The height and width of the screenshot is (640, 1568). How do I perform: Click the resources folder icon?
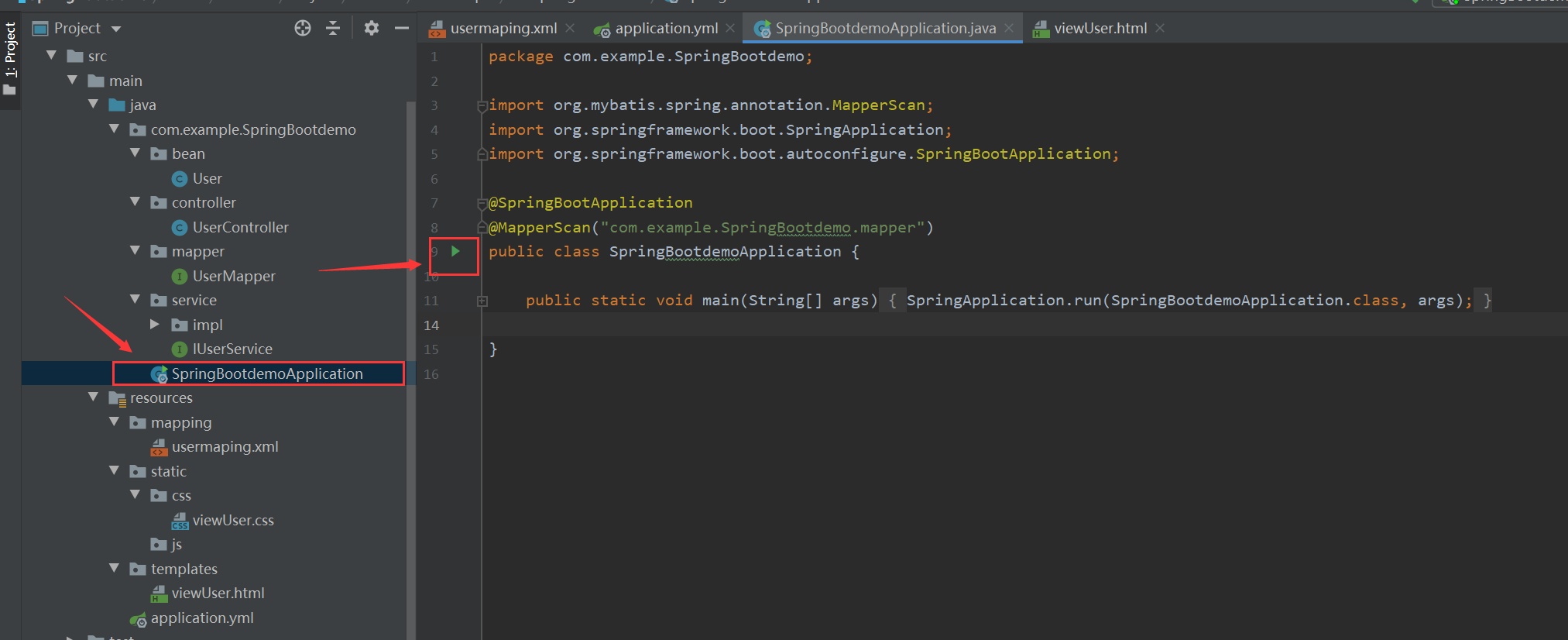(x=117, y=399)
